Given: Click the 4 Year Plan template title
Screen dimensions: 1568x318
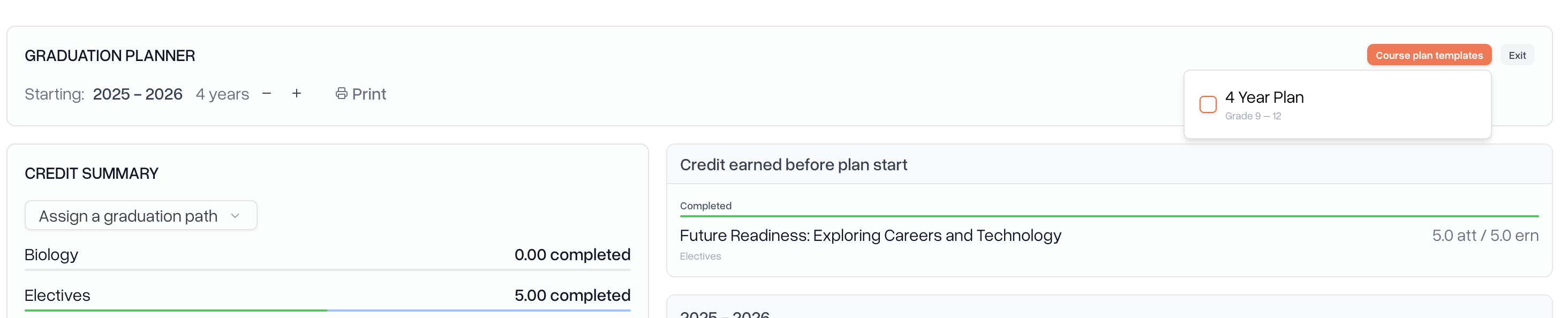Looking at the screenshot, I should tap(1264, 97).
